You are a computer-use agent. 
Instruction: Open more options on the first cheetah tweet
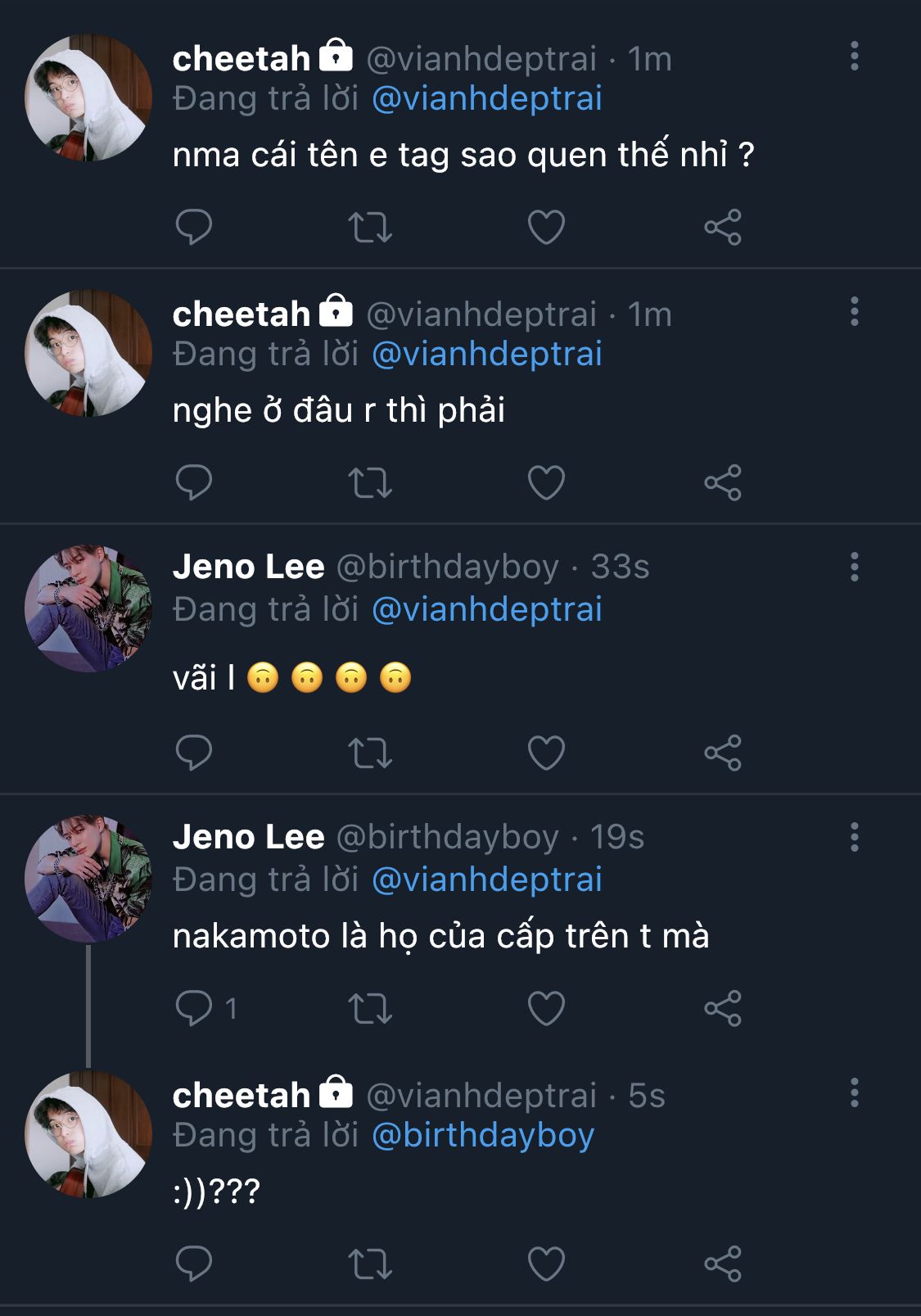click(854, 57)
